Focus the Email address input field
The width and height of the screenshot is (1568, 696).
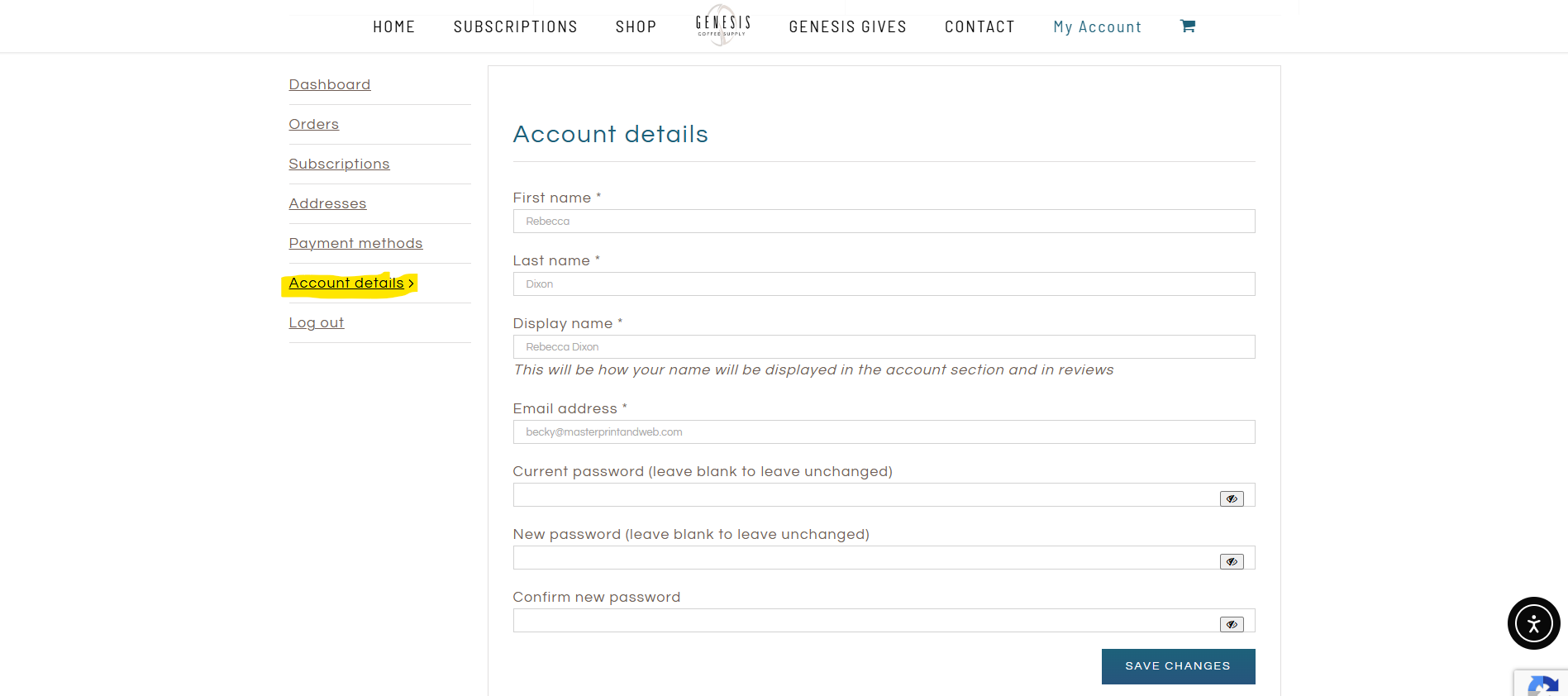pos(884,432)
